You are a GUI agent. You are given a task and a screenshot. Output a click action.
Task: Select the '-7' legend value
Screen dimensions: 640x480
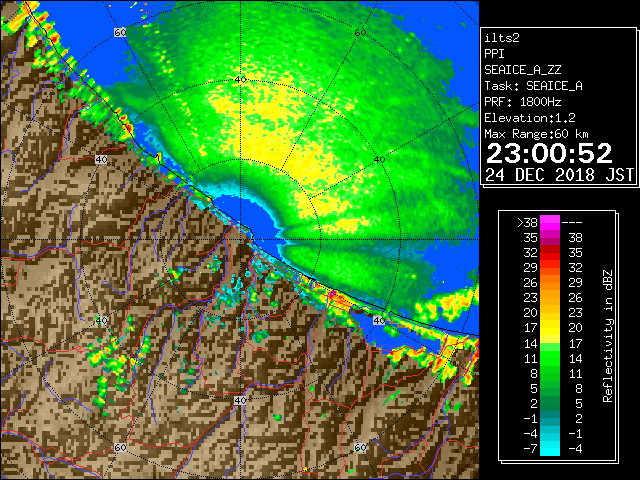[x=530, y=449]
